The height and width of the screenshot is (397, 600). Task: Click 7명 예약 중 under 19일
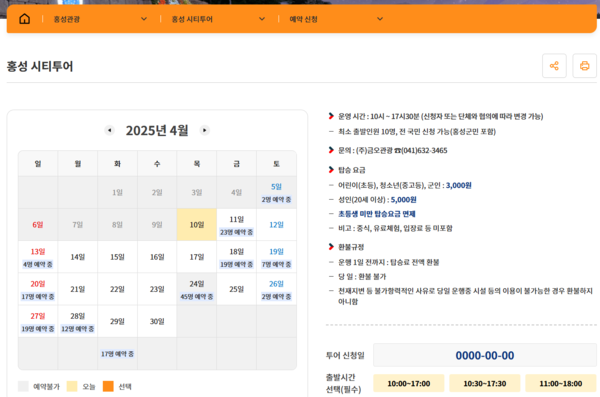tap(276, 264)
